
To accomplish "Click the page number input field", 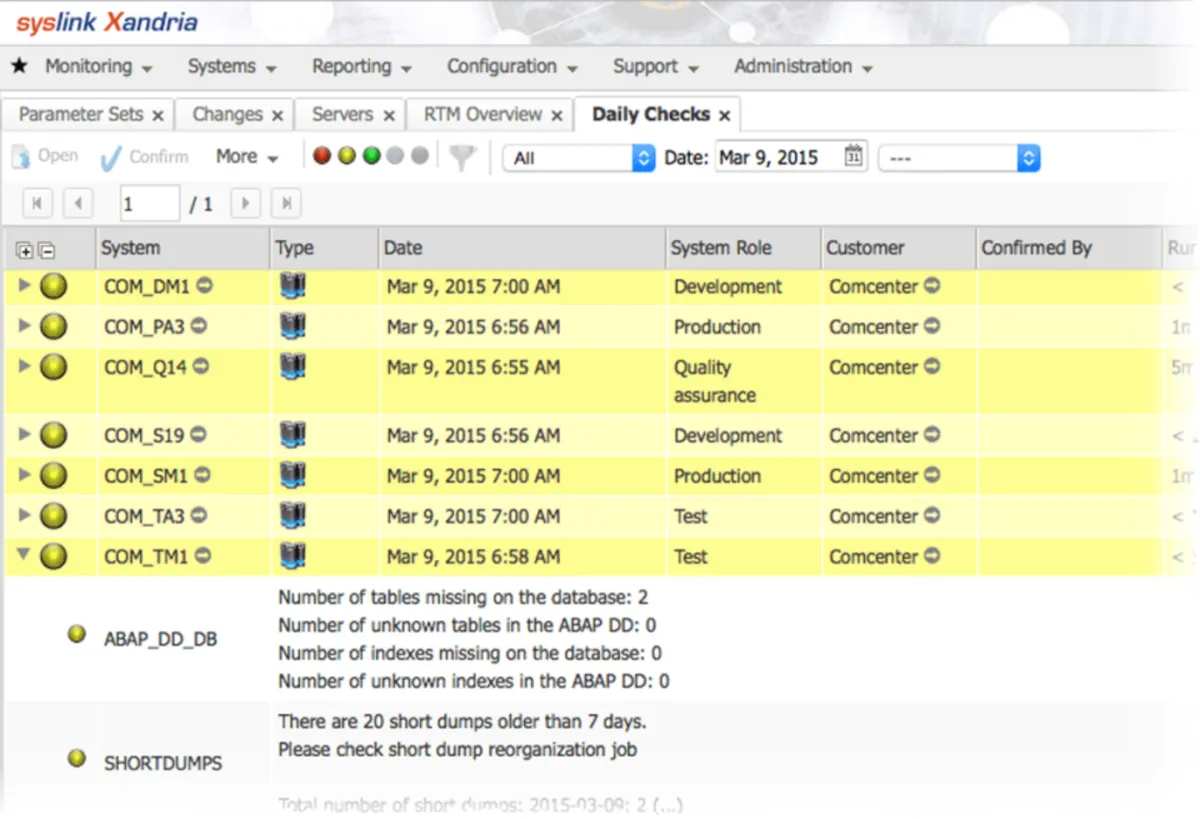I will (149, 204).
